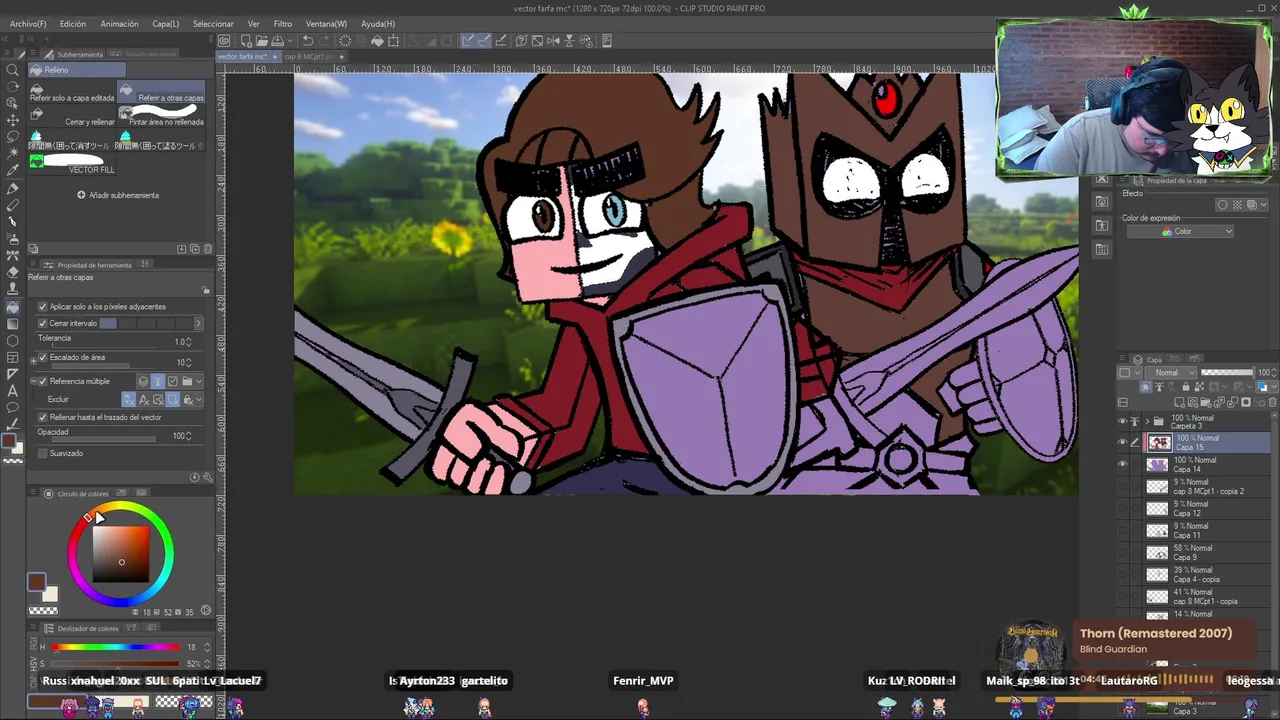The image size is (1280, 720).
Task: Select the VECTOR FILL sub tool
Action: point(73,164)
